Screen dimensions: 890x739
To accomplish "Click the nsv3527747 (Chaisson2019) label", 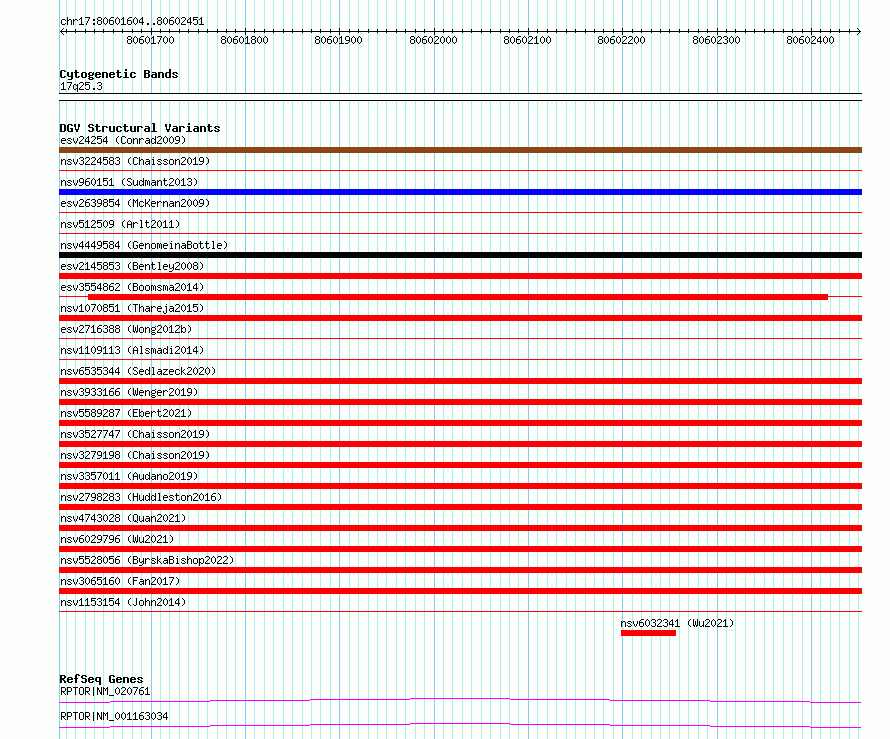I will [x=135, y=434].
